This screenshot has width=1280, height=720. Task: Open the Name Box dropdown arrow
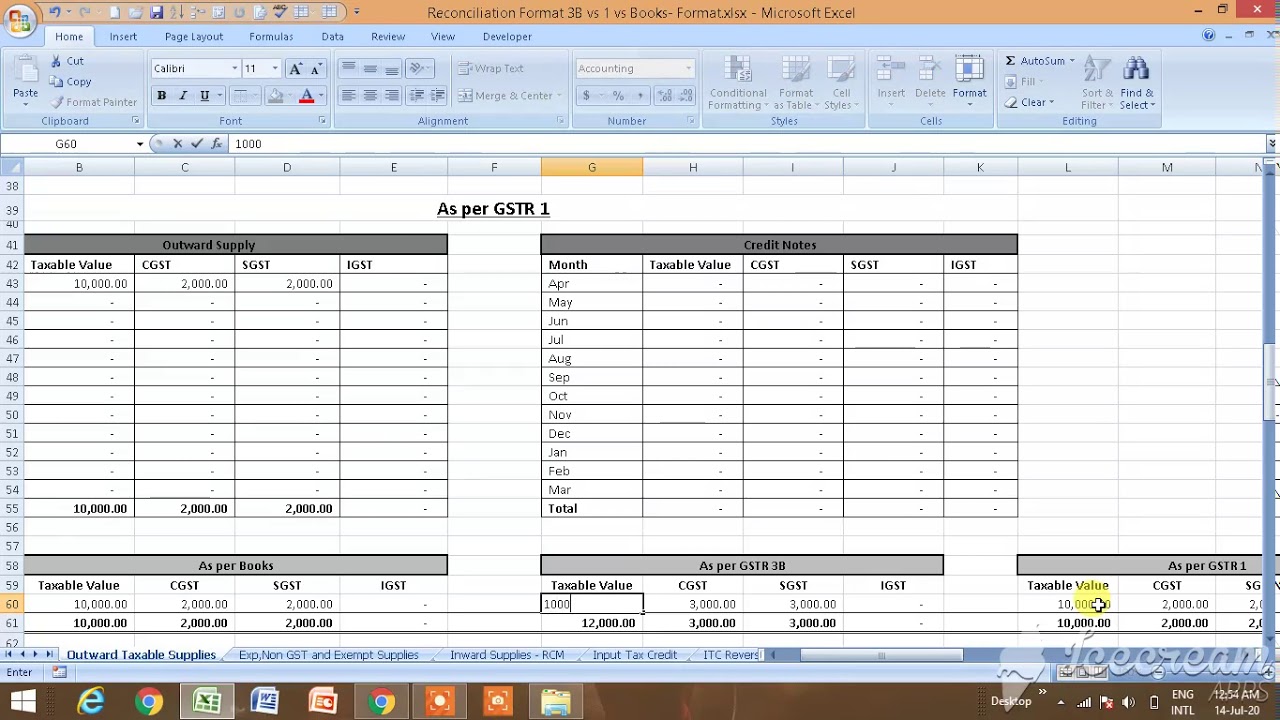(x=140, y=144)
